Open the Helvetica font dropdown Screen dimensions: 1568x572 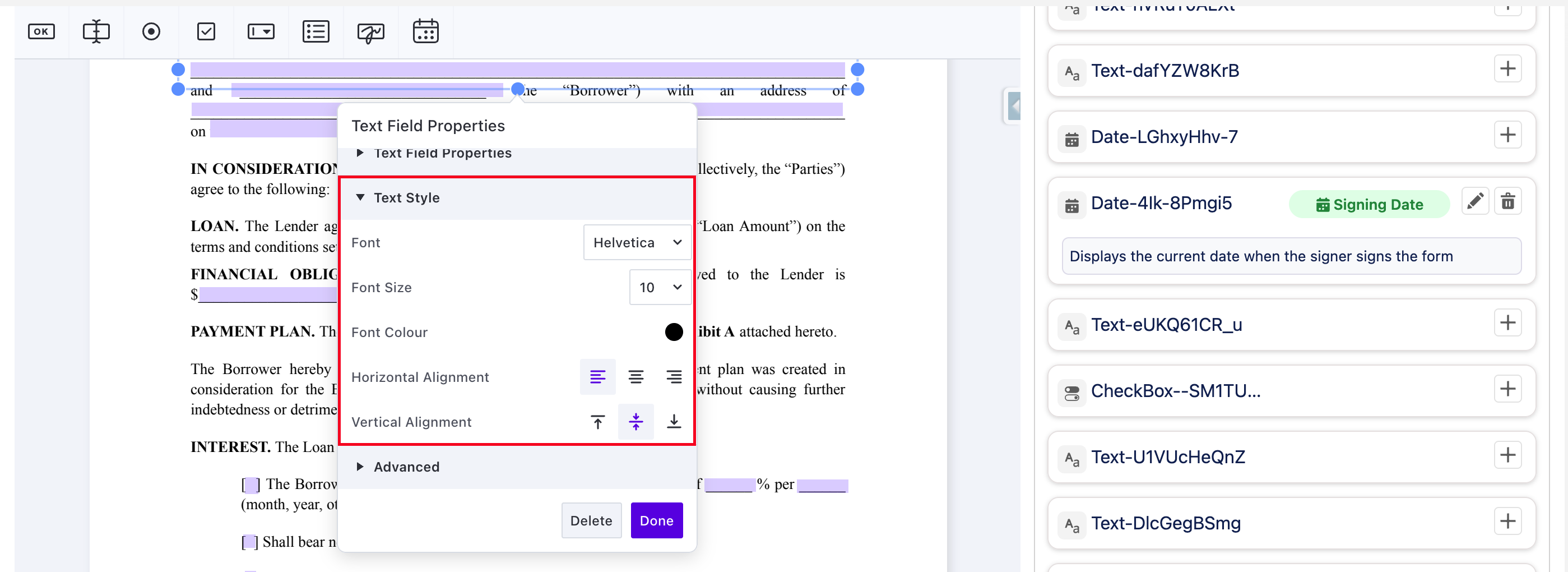pyautogui.click(x=637, y=242)
